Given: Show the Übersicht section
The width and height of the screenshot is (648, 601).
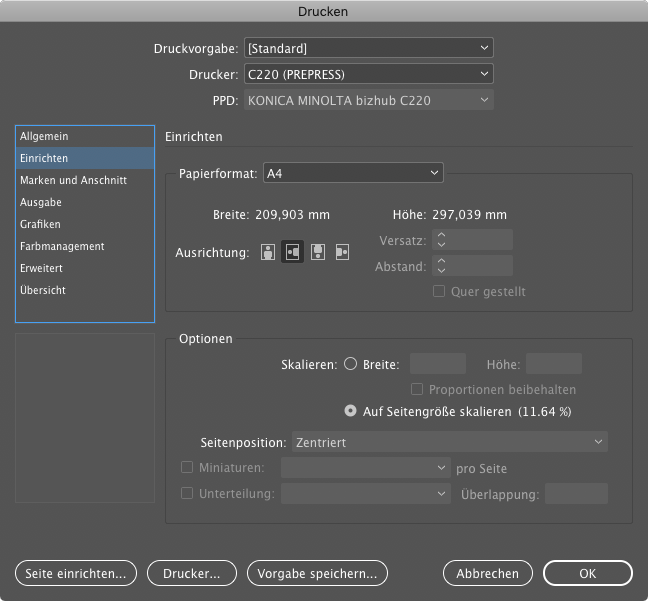Looking at the screenshot, I should (x=85, y=290).
